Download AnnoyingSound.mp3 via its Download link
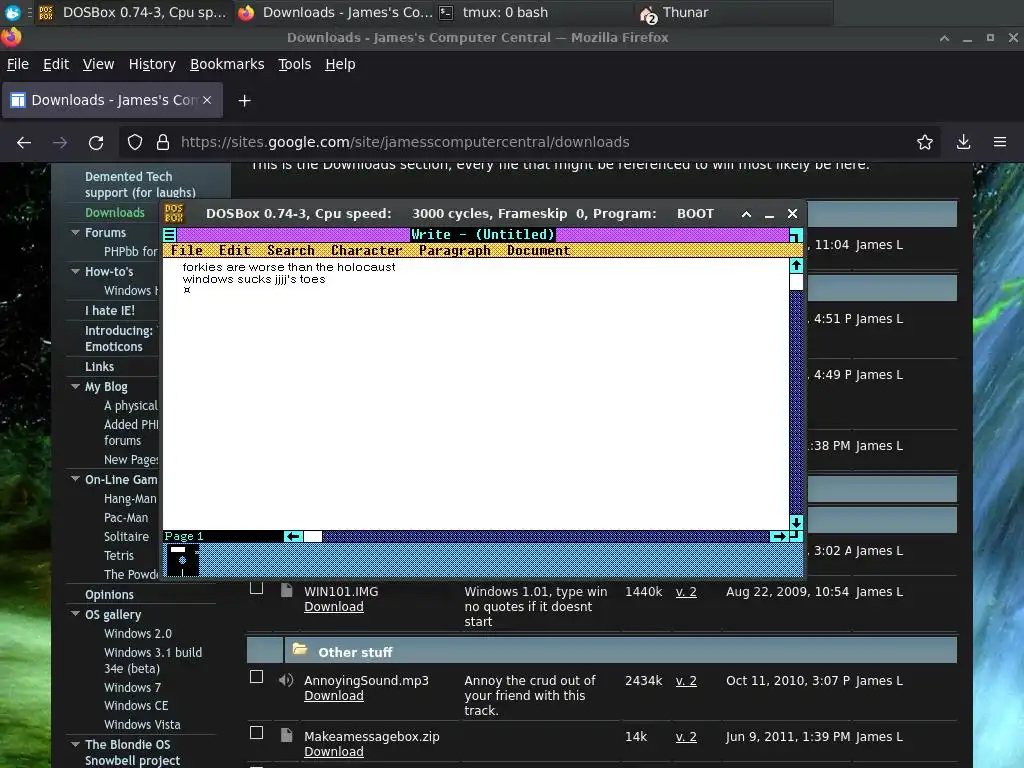1024x768 pixels. click(334, 696)
